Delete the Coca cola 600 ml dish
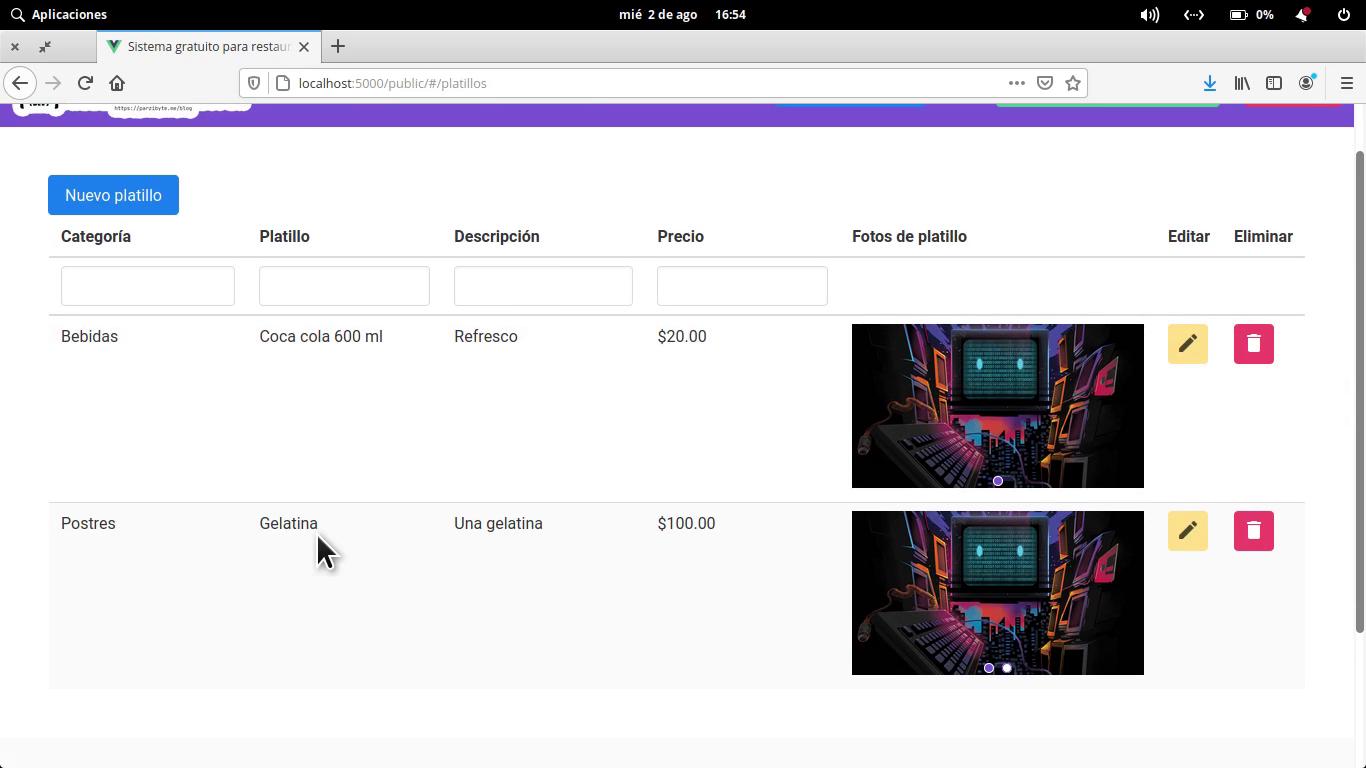 pyautogui.click(x=1253, y=344)
